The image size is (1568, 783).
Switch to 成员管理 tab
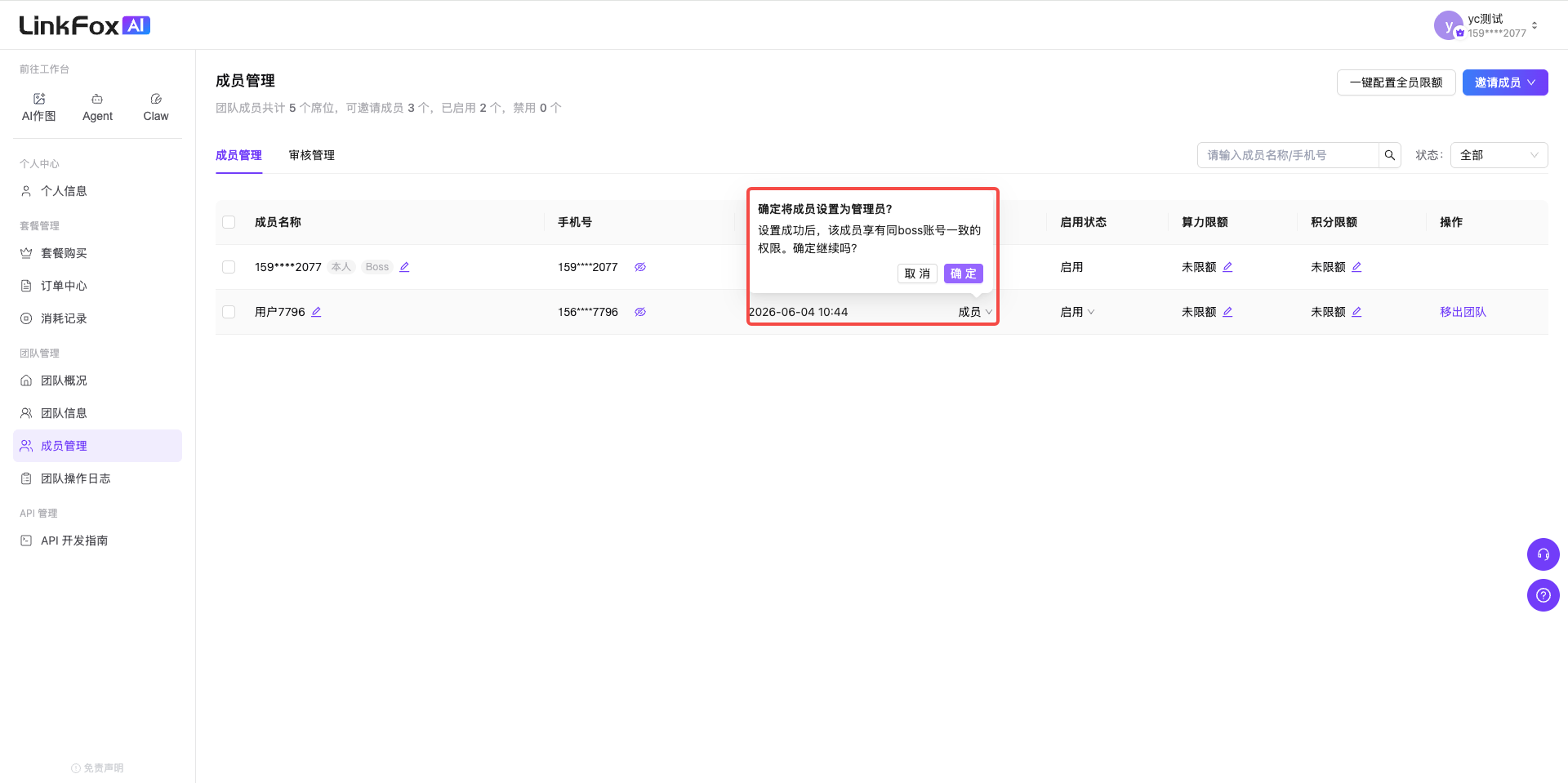[238, 155]
